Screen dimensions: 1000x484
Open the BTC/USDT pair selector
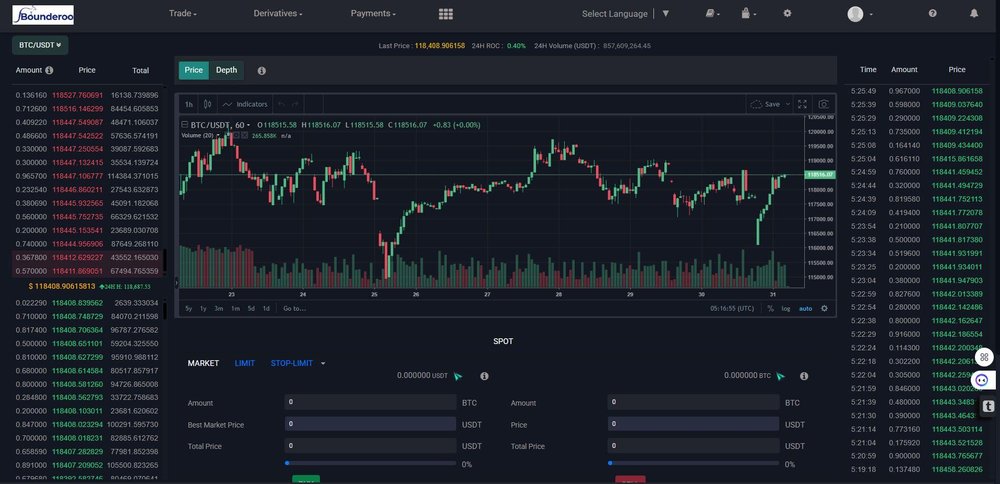click(40, 45)
